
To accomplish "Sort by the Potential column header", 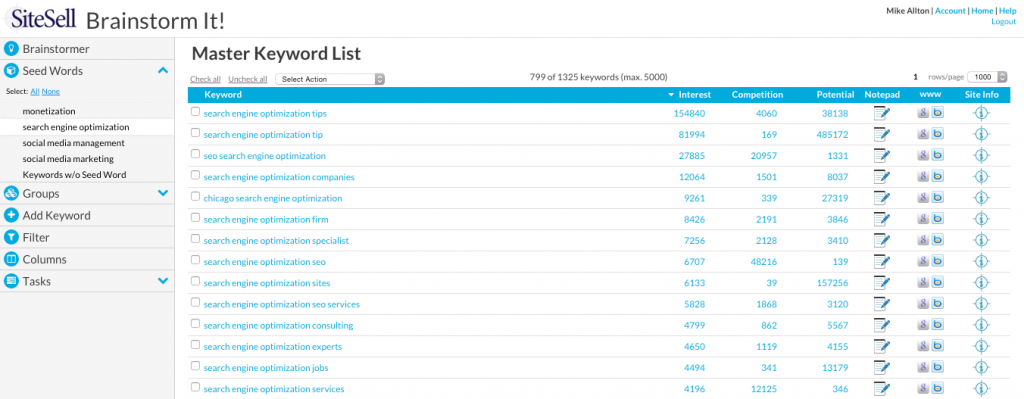I will (x=835, y=95).
